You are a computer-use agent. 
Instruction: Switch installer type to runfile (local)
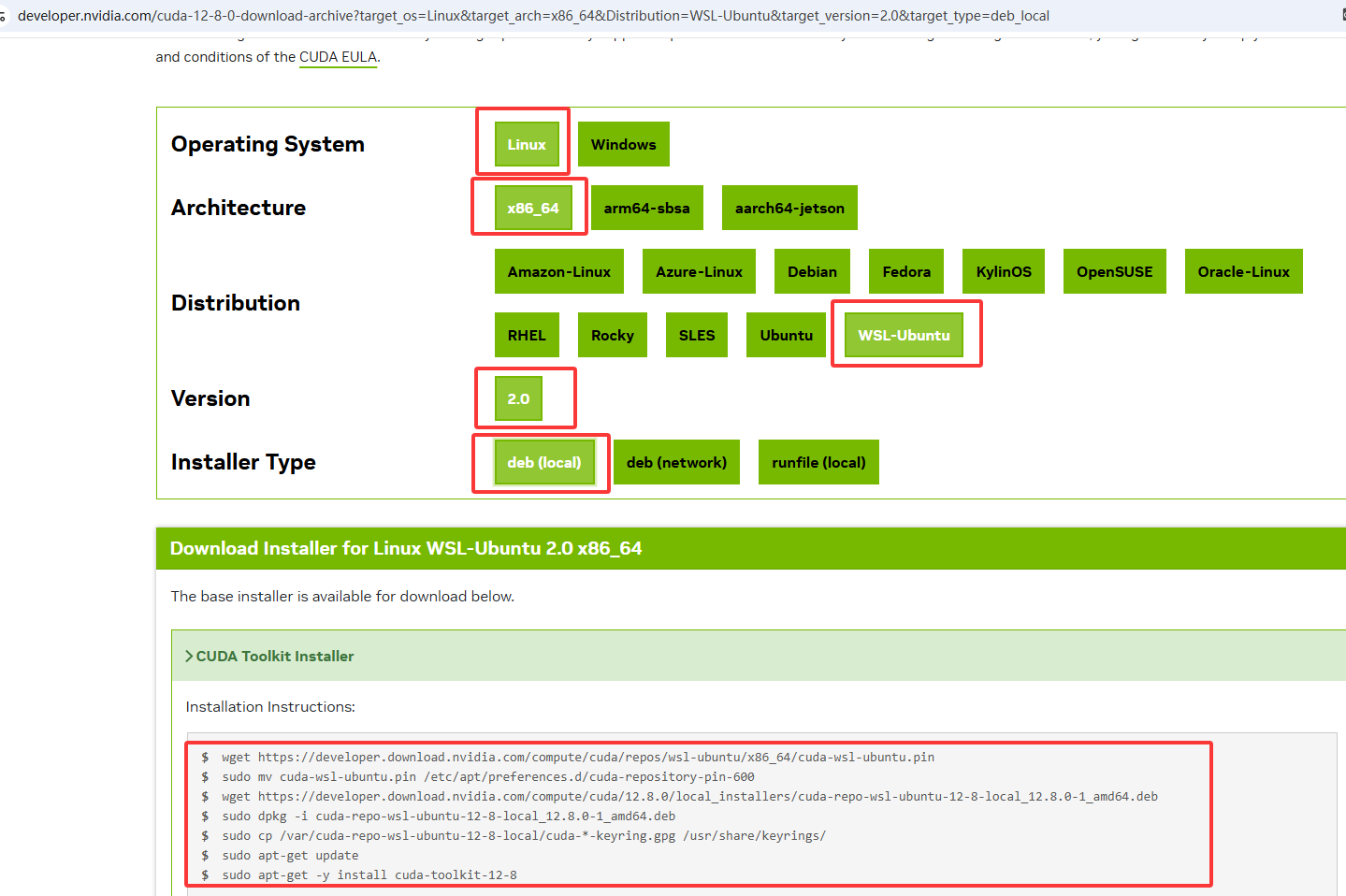(x=818, y=462)
